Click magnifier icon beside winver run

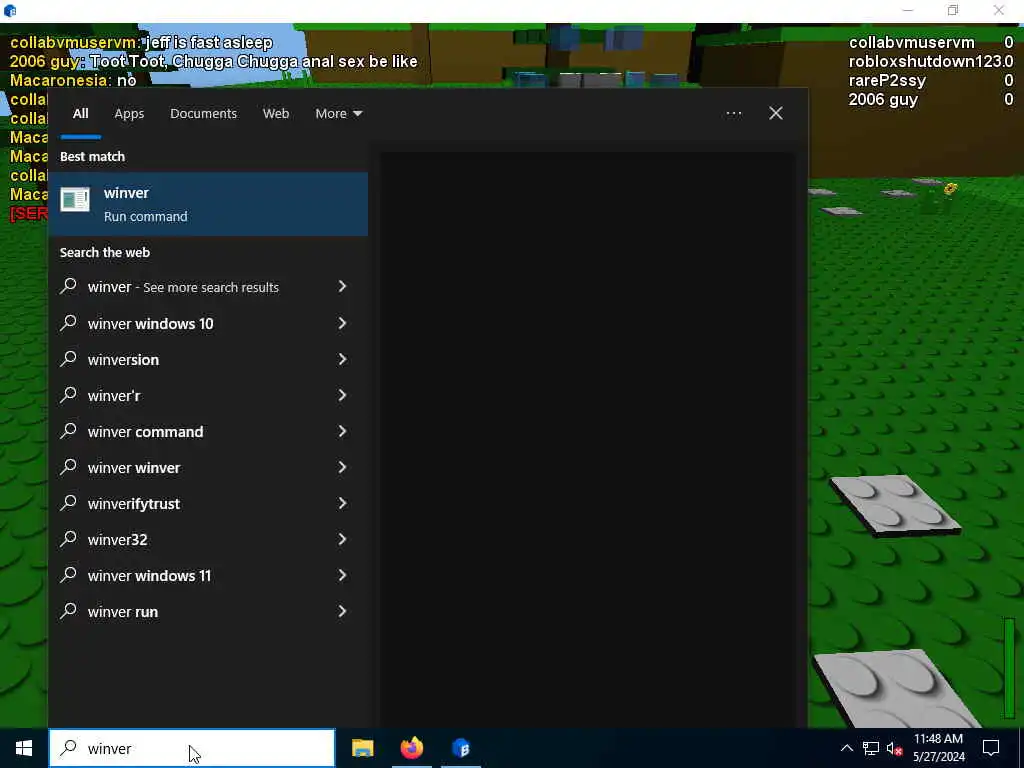69,611
